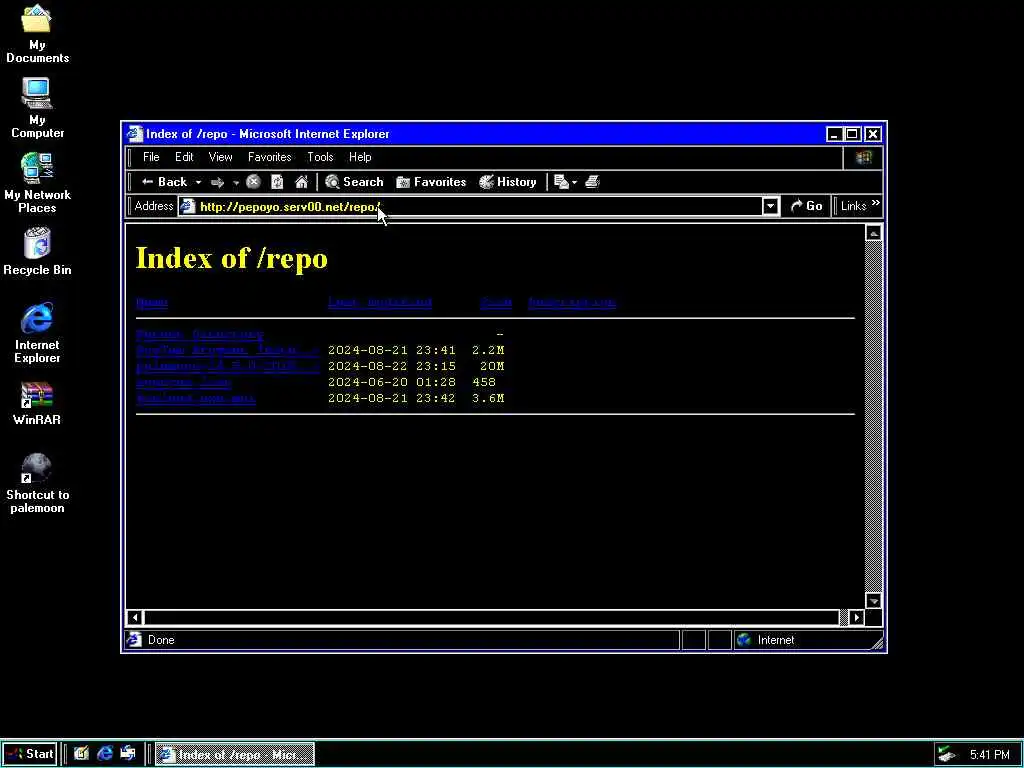Click the network system tray icon
The height and width of the screenshot is (768, 1024).
[946, 755]
